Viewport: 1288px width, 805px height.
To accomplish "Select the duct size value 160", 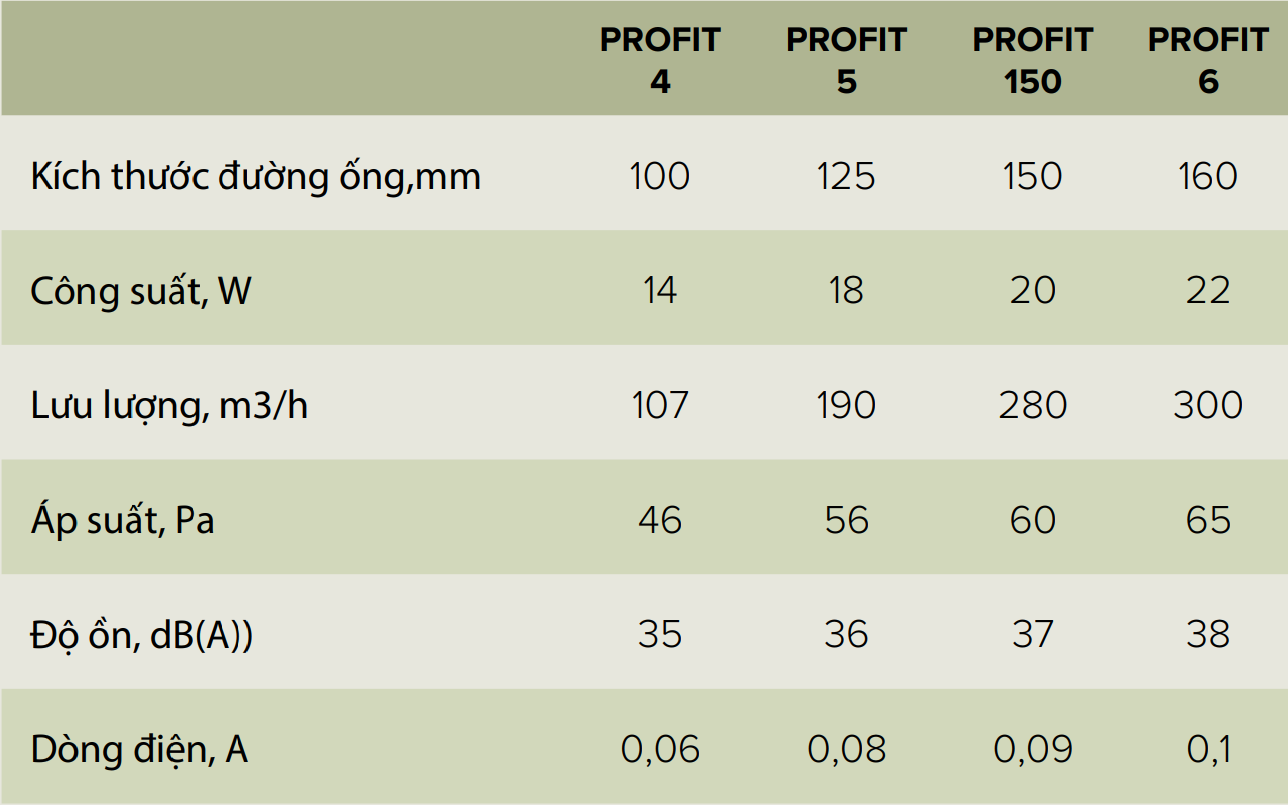I will pos(1208,177).
